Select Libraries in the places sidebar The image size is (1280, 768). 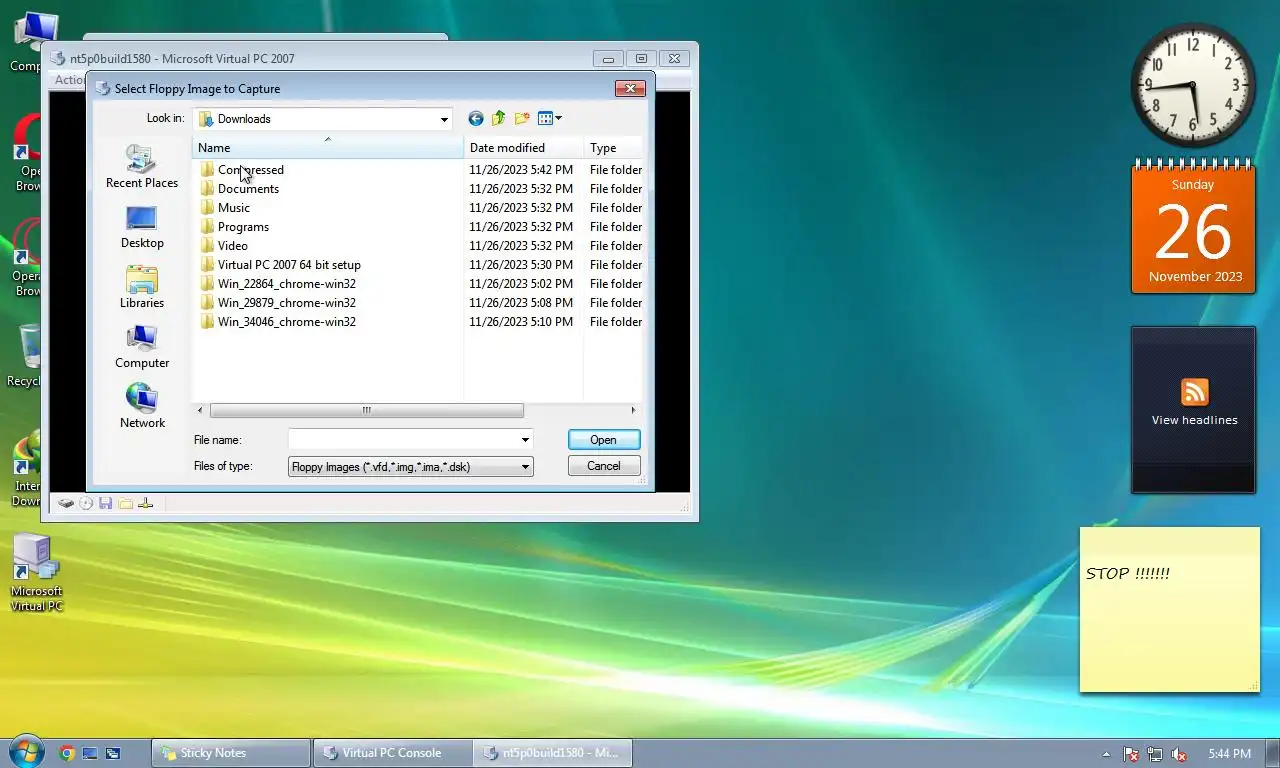142,287
